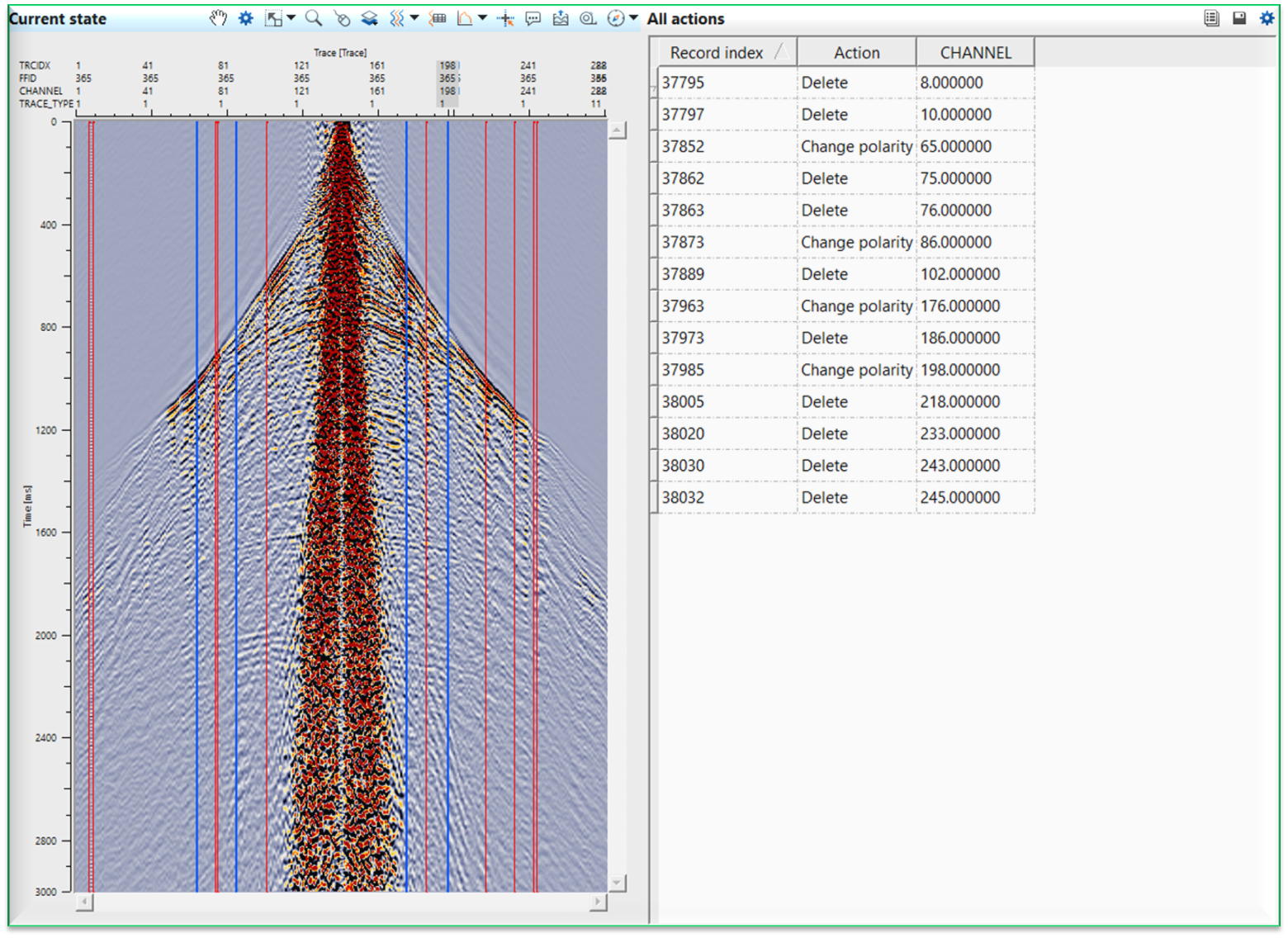
Task: Open the All actions settings gear
Action: [1266, 17]
